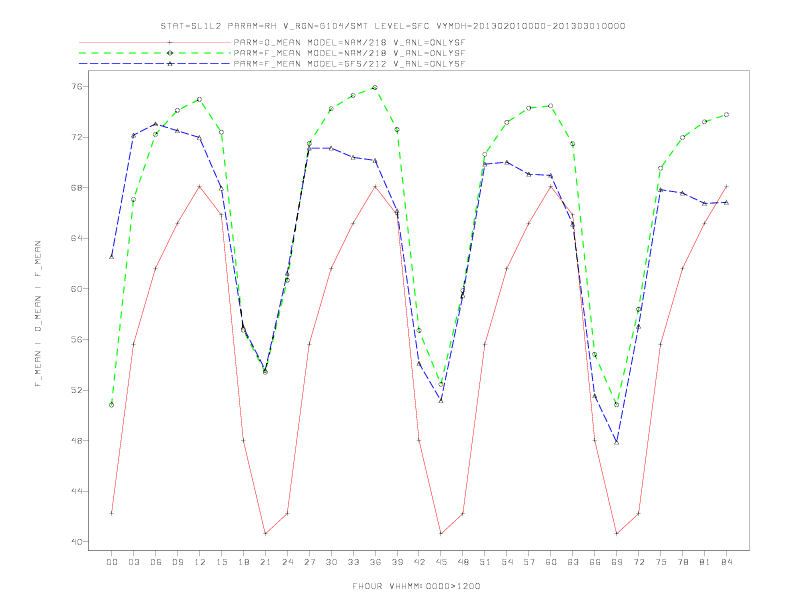Click the triangle marker on blue legend line
Viewport: 792px width, 612px height.
click(170, 64)
